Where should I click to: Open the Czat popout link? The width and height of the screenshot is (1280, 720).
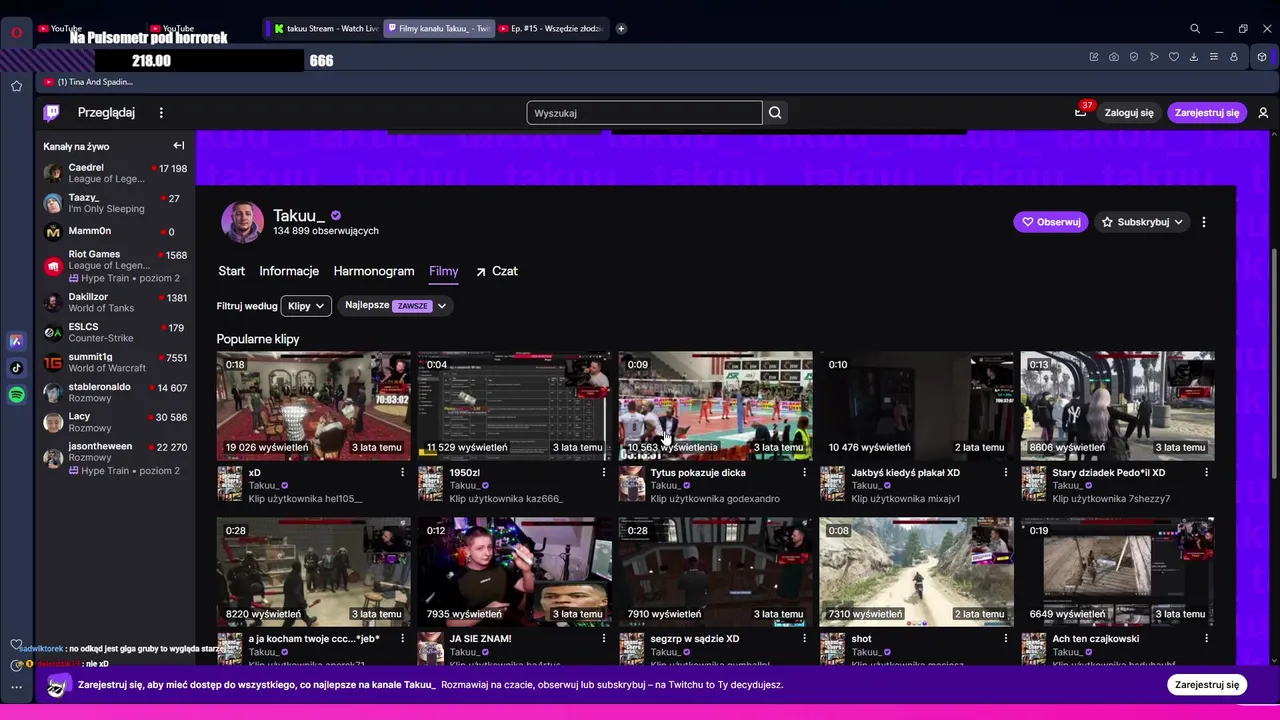tap(496, 271)
